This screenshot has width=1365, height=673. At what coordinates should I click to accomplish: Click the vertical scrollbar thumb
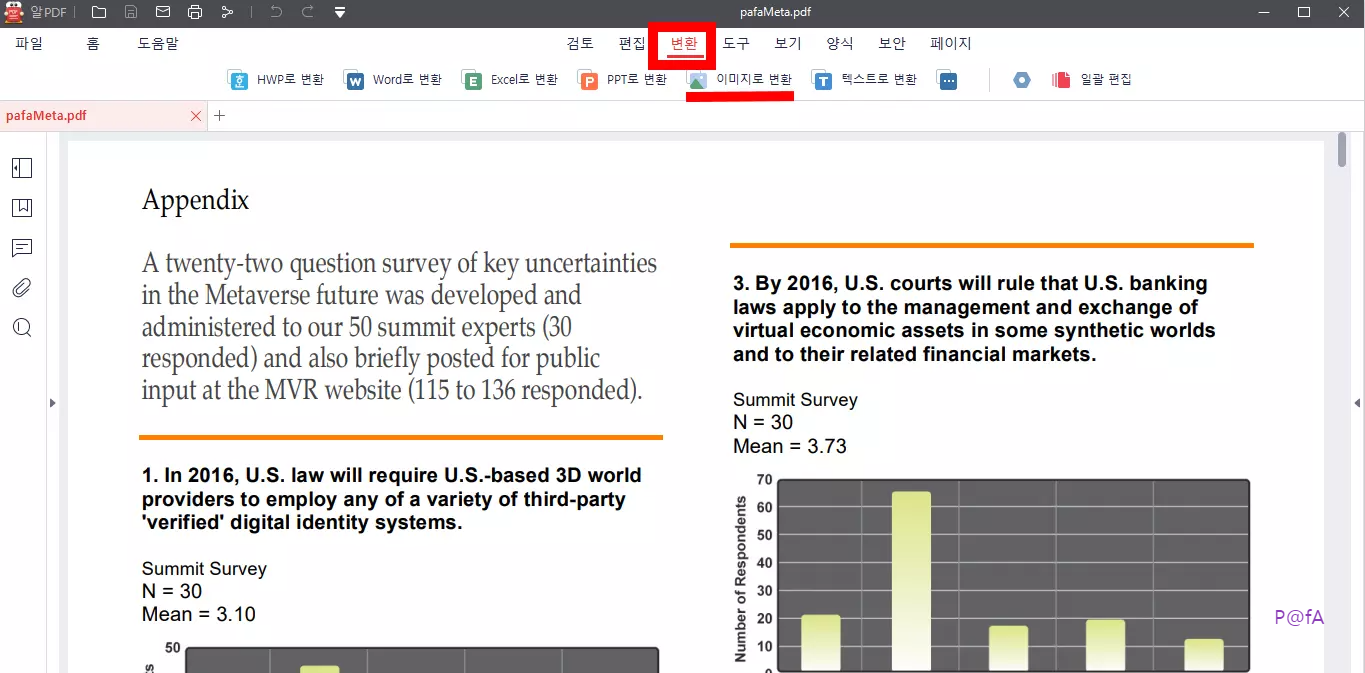click(1342, 151)
